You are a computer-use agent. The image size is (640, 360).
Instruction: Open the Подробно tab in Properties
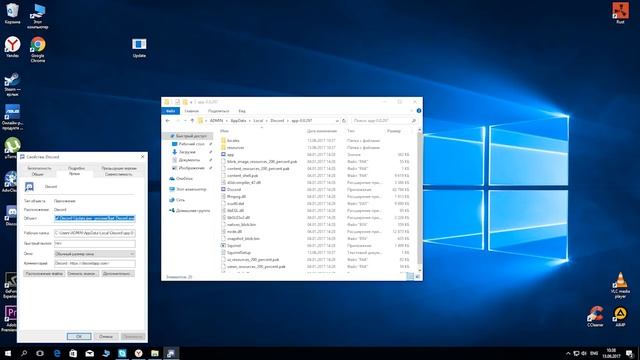76,168
